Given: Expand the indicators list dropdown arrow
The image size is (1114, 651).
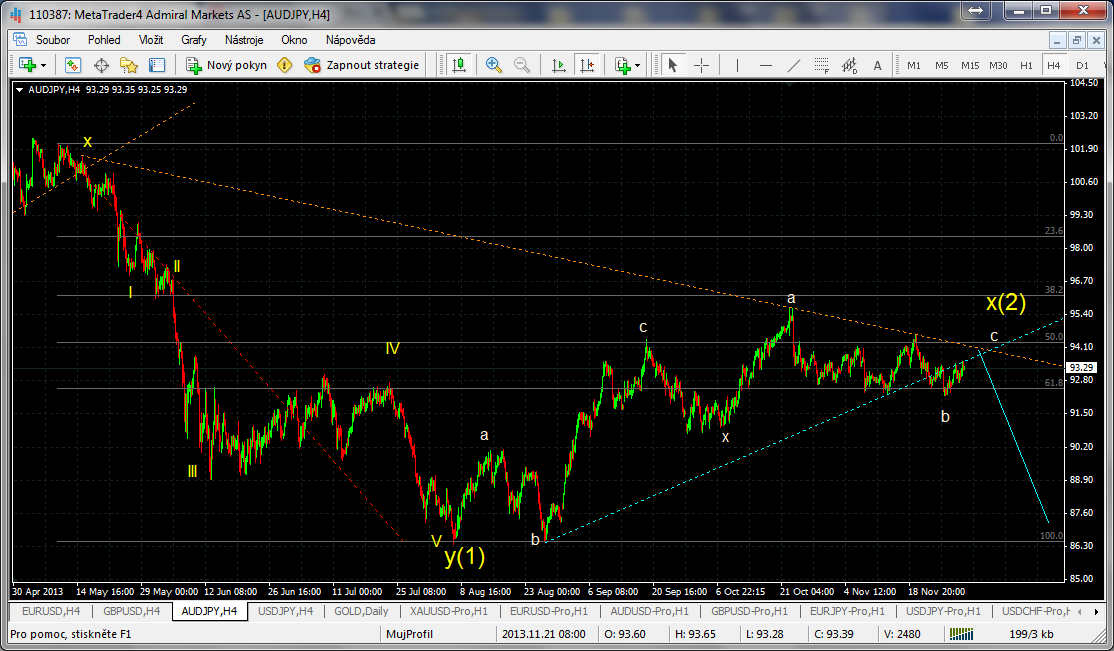Looking at the screenshot, I should click(637, 65).
